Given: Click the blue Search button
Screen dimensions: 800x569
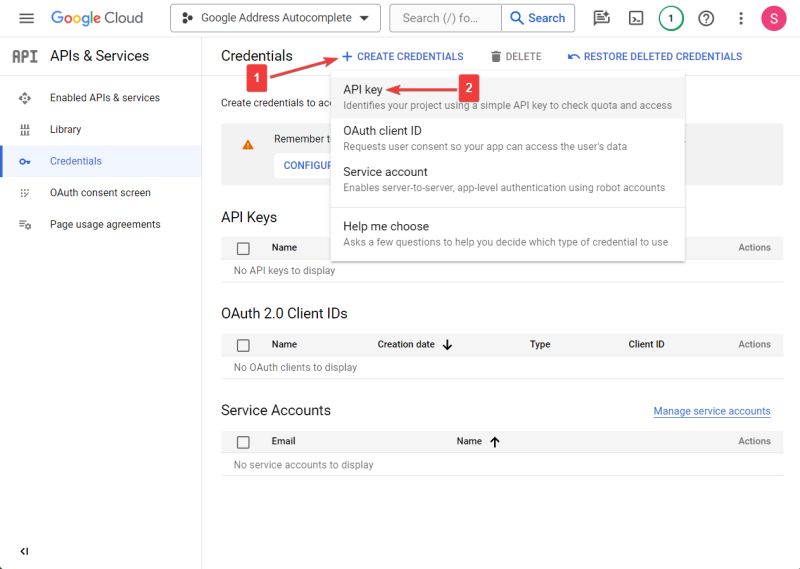Looking at the screenshot, I should coord(538,18).
